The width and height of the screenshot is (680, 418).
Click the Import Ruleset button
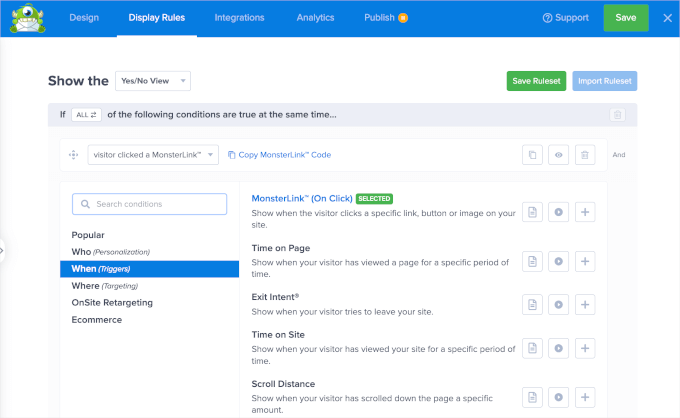coord(605,81)
